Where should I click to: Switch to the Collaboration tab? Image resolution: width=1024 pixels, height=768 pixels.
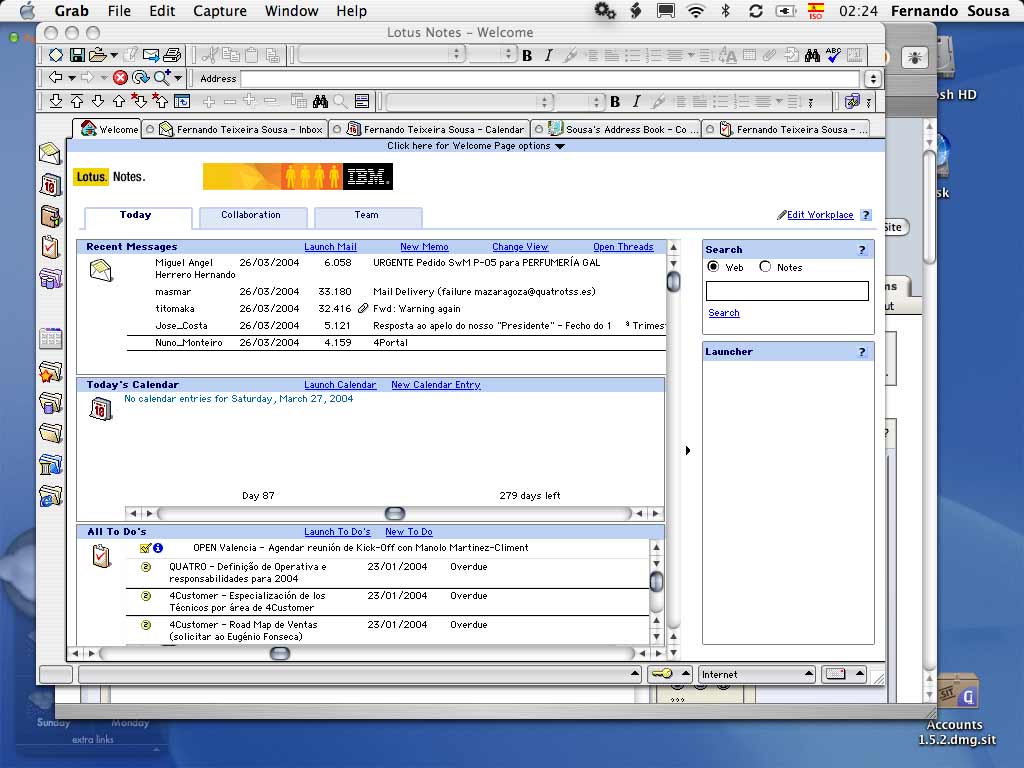[251, 216]
